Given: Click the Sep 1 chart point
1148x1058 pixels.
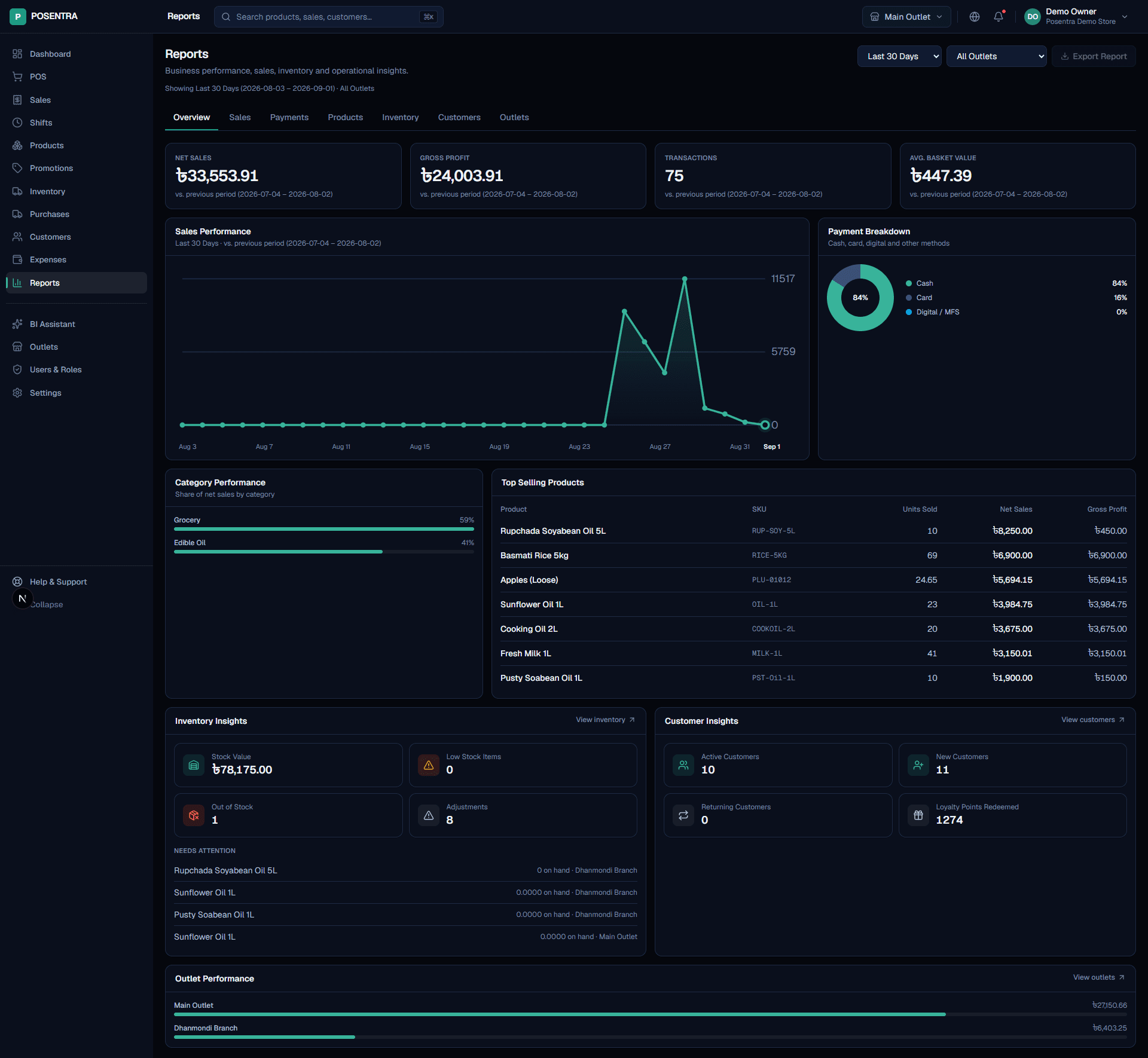Looking at the screenshot, I should (x=765, y=425).
